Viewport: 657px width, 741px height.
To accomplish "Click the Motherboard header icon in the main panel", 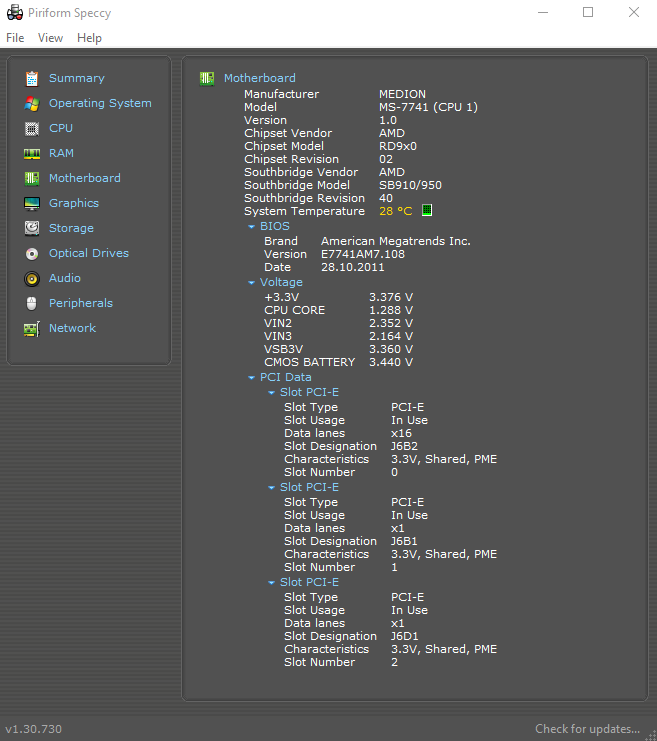I will coord(207,78).
